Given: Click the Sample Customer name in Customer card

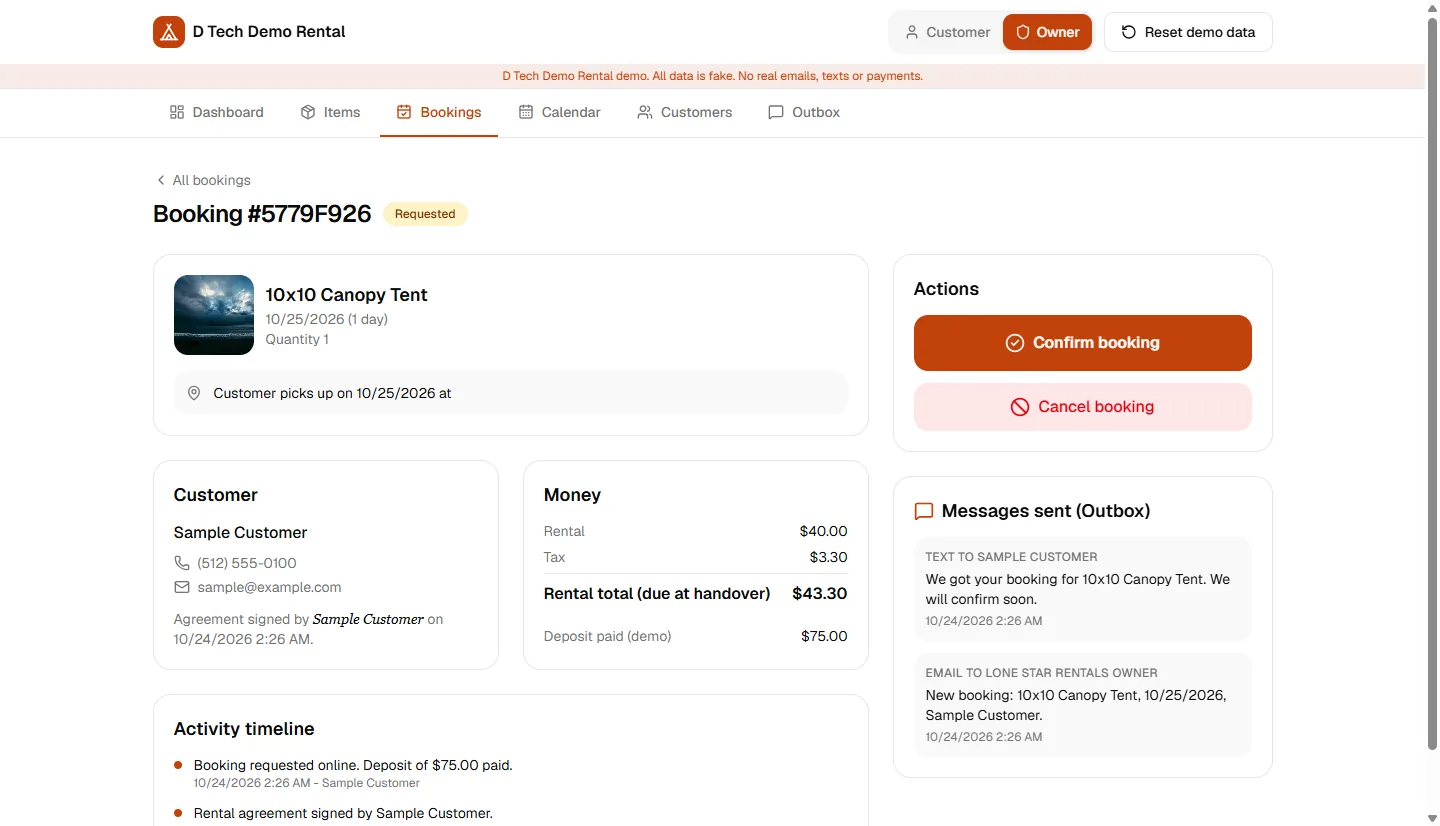Looking at the screenshot, I should pos(240,533).
